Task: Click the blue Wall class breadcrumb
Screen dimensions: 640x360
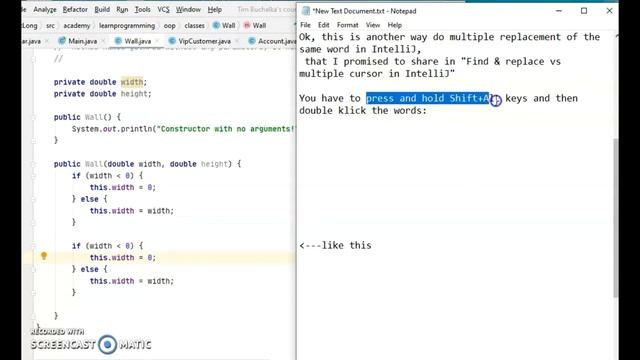Action: coord(224,26)
